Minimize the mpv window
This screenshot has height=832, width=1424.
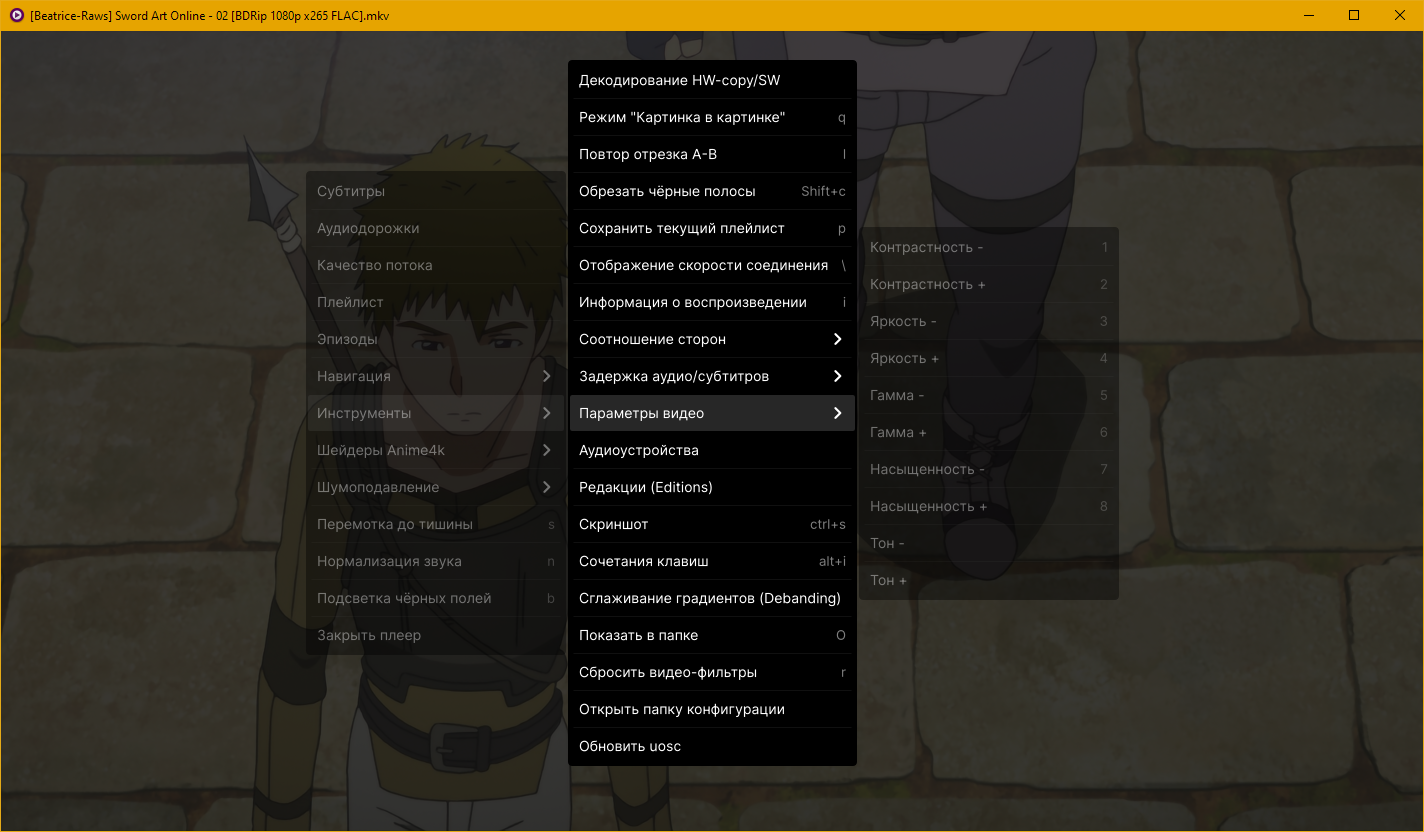(x=1308, y=15)
